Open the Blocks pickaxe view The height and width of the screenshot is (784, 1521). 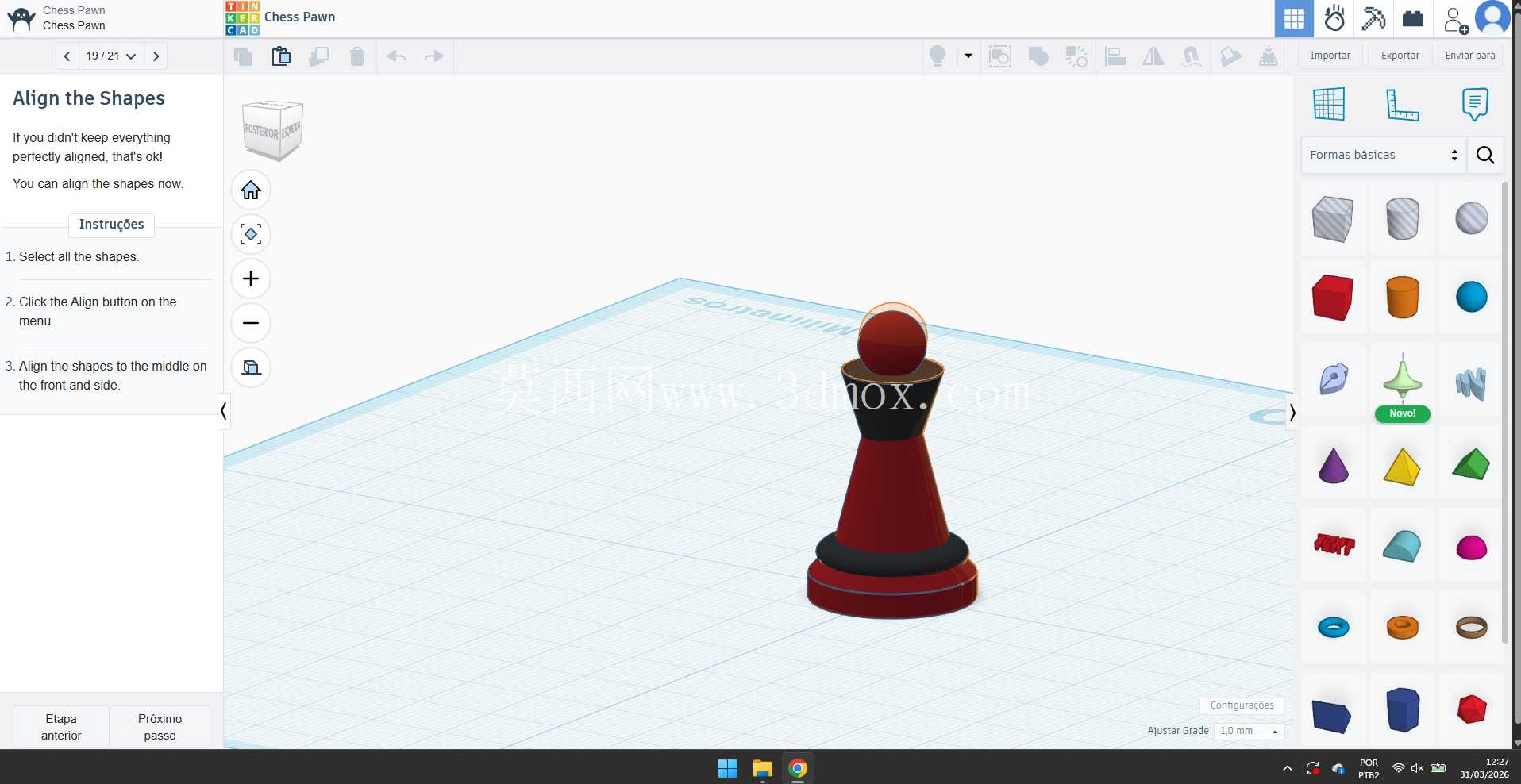pyautogui.click(x=1373, y=18)
